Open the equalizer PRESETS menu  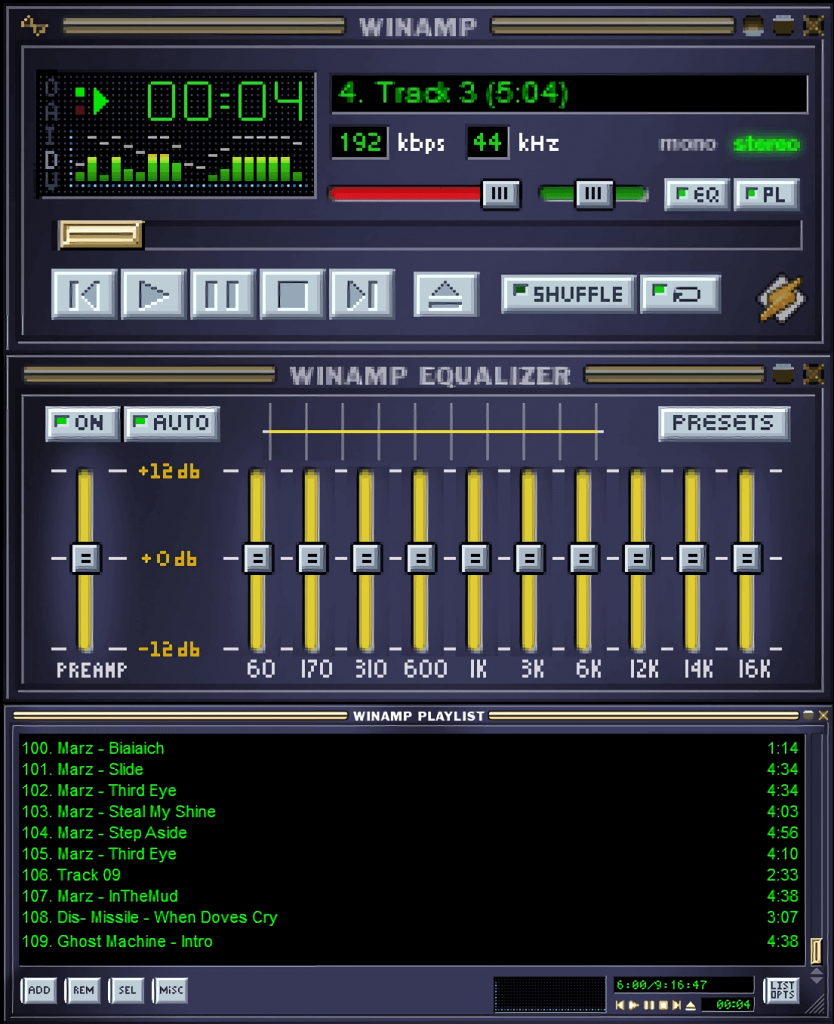[x=724, y=423]
